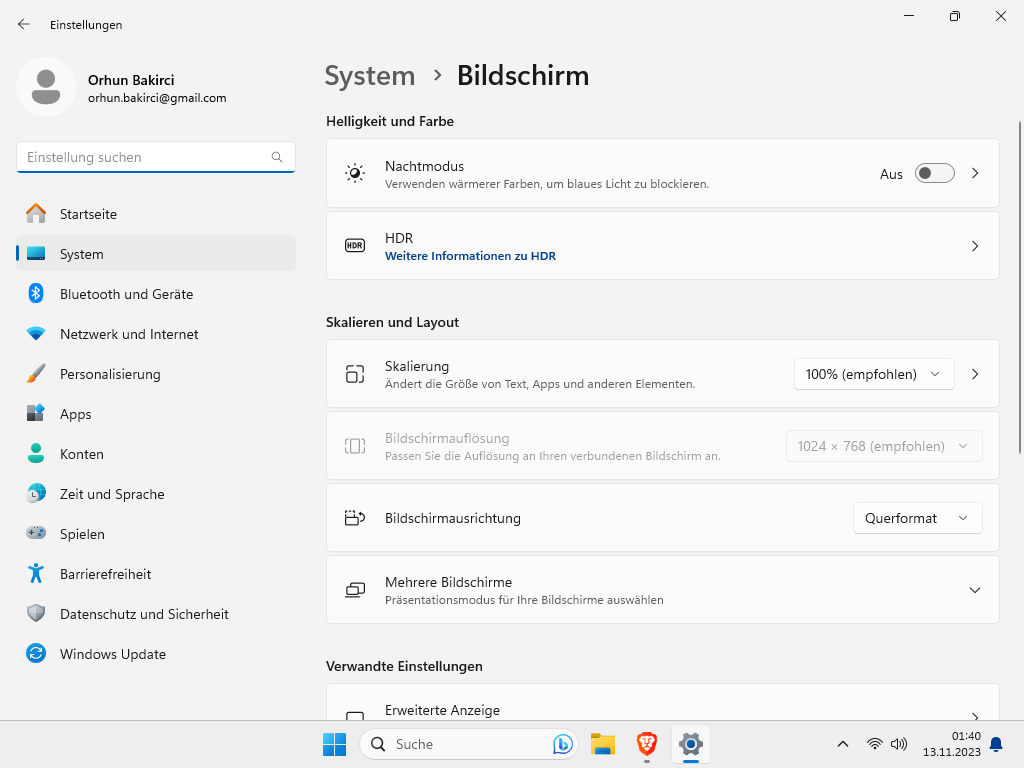The width and height of the screenshot is (1024, 768).
Task: Open the Skalierung 100% dropdown
Action: click(x=873, y=374)
